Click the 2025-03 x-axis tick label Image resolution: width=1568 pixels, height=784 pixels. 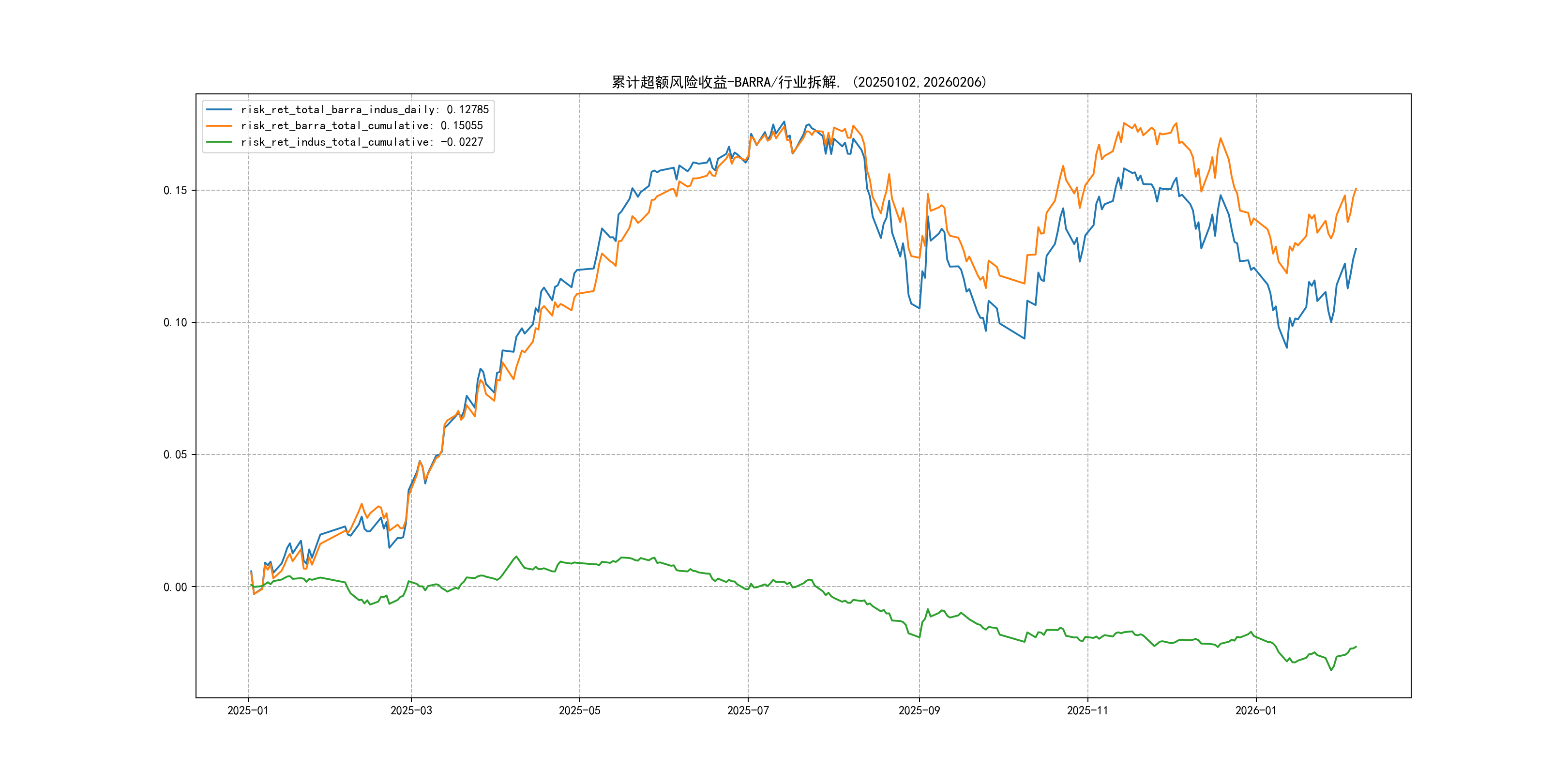(411, 711)
